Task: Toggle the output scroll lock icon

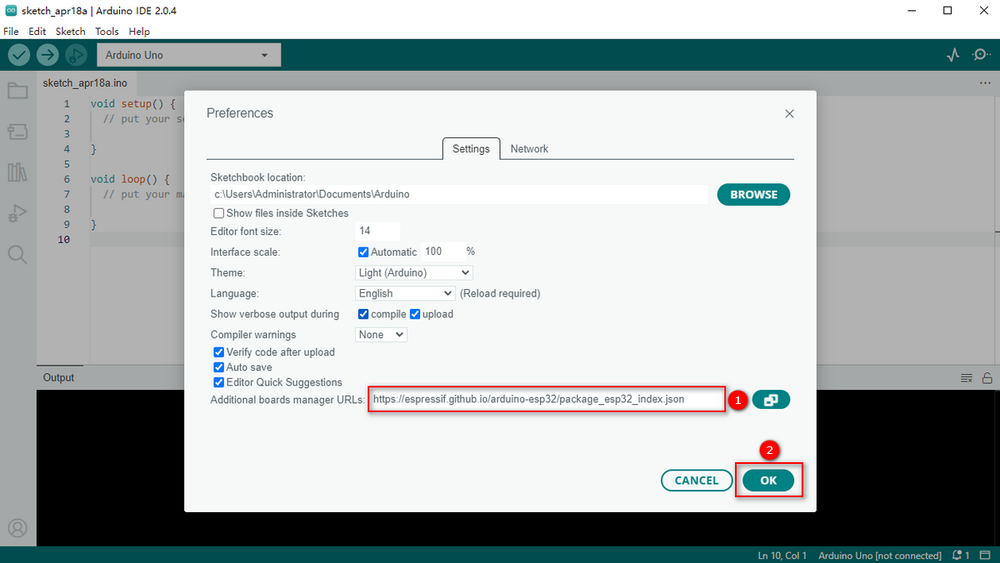Action: 987,378
